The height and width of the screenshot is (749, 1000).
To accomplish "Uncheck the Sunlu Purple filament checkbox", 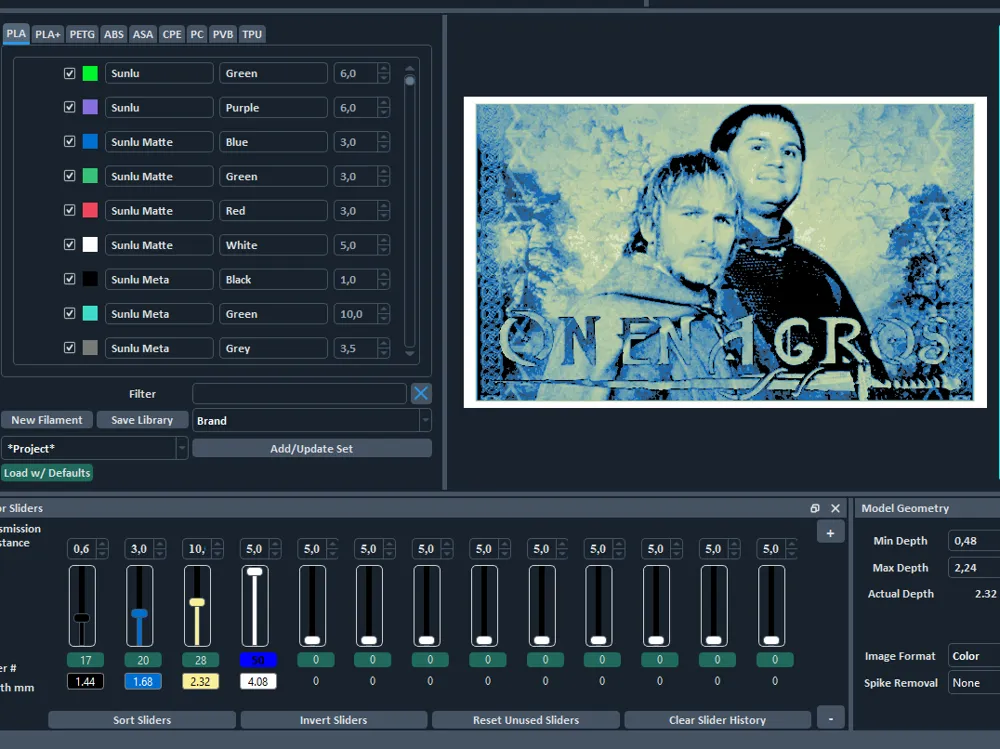I will click(70, 107).
